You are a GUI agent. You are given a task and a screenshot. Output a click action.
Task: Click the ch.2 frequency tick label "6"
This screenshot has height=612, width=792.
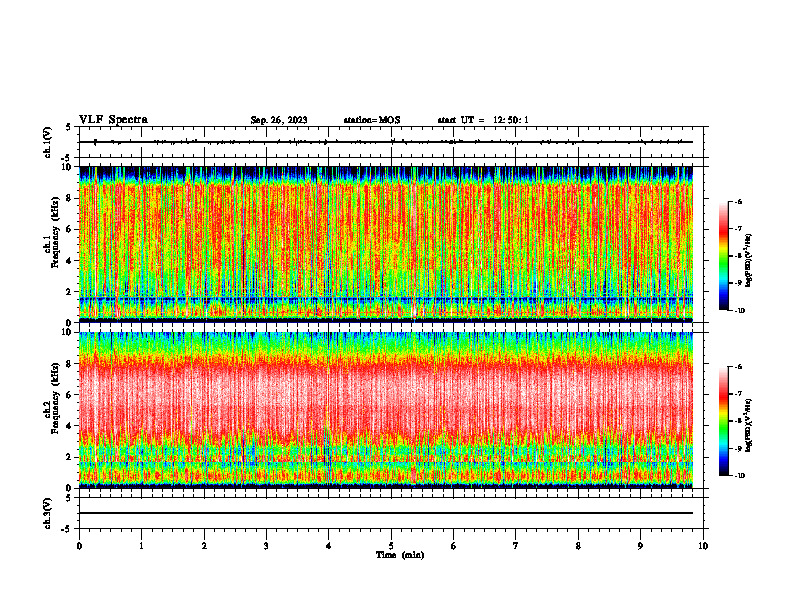pos(70,395)
